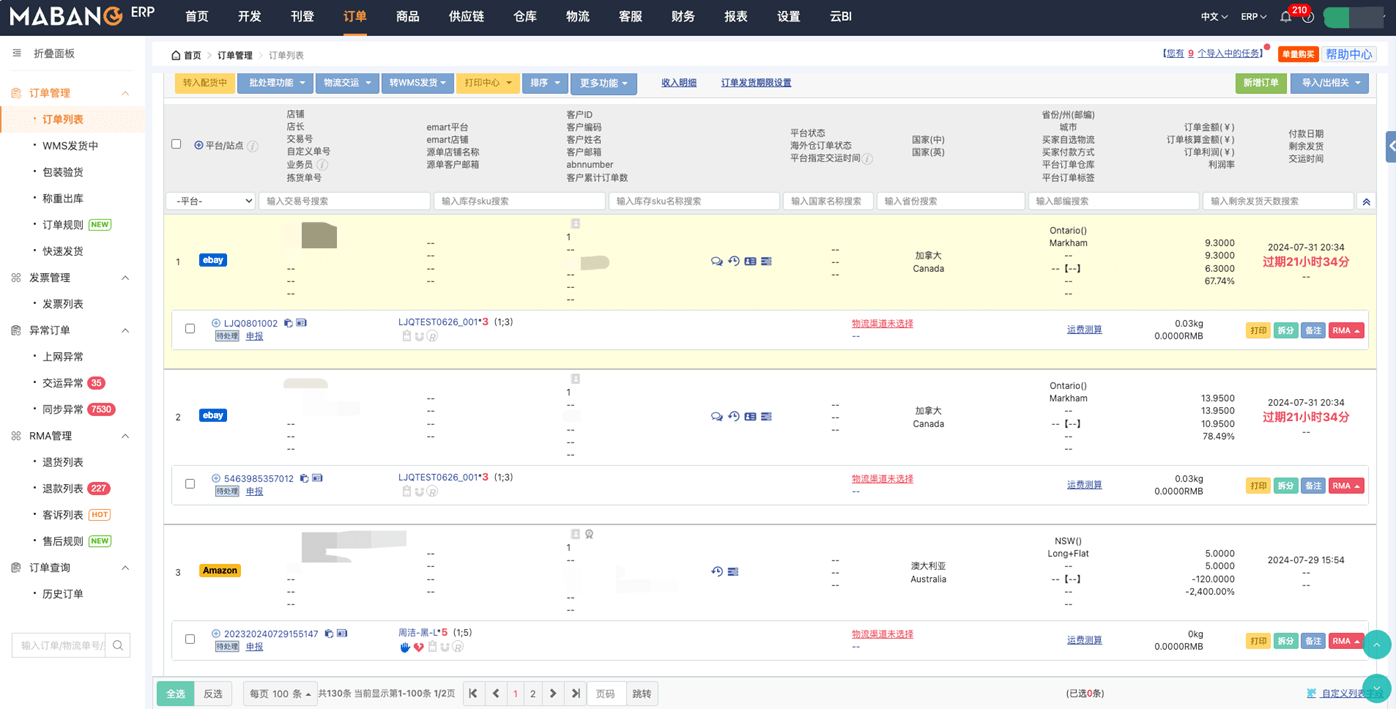This screenshot has height=709, width=1396.
Task: Click the yellow 打印 button for order 1
Action: pyautogui.click(x=1257, y=331)
